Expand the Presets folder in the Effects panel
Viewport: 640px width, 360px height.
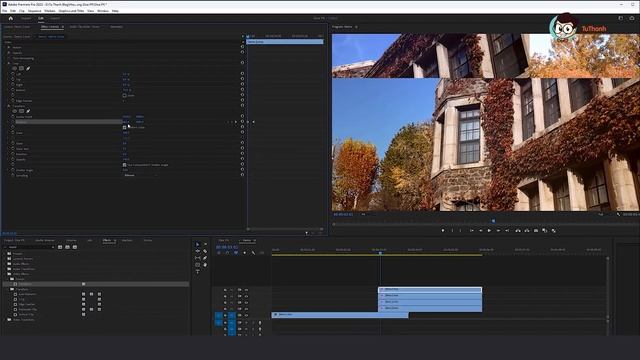(x=5, y=253)
